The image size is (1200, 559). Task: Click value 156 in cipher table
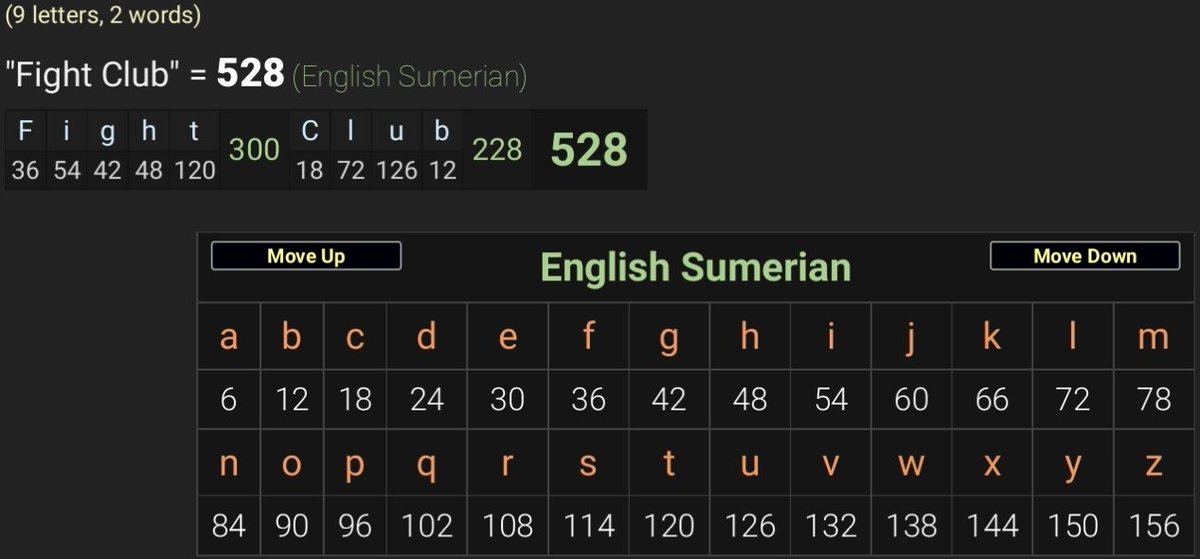click(1154, 526)
